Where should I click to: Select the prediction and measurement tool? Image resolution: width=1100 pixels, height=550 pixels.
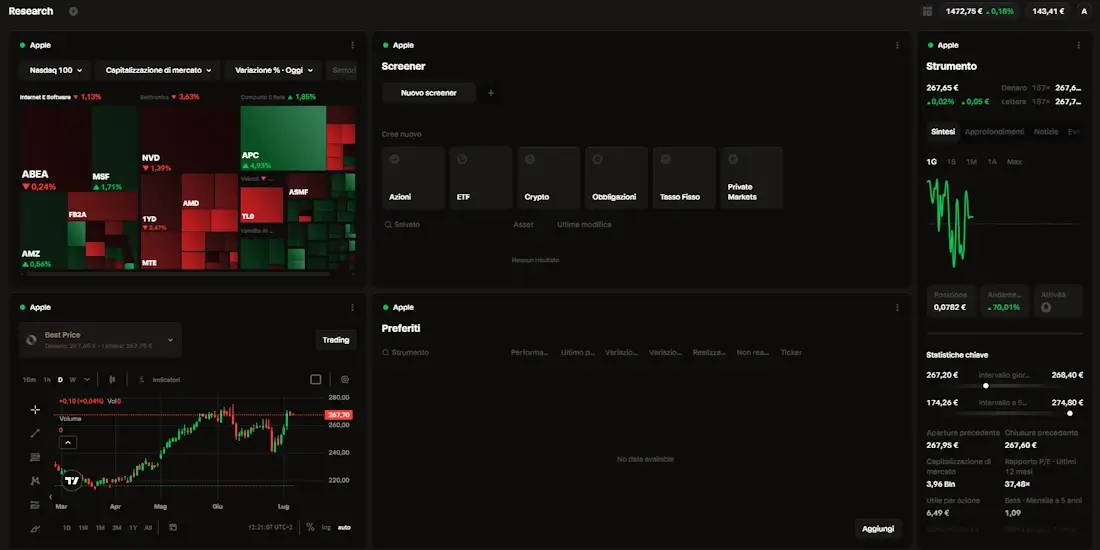(x=35, y=505)
